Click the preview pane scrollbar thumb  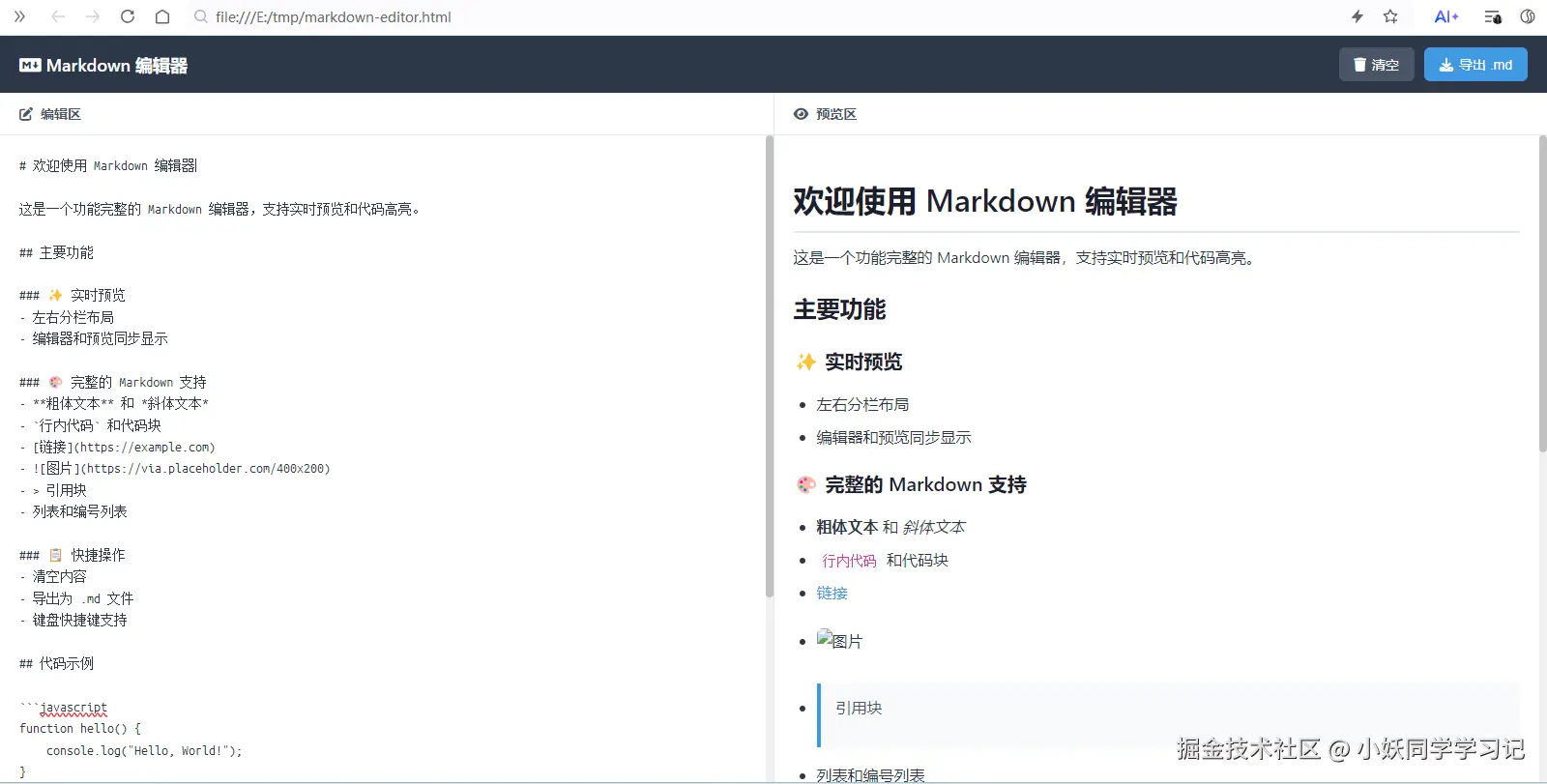[1543, 294]
